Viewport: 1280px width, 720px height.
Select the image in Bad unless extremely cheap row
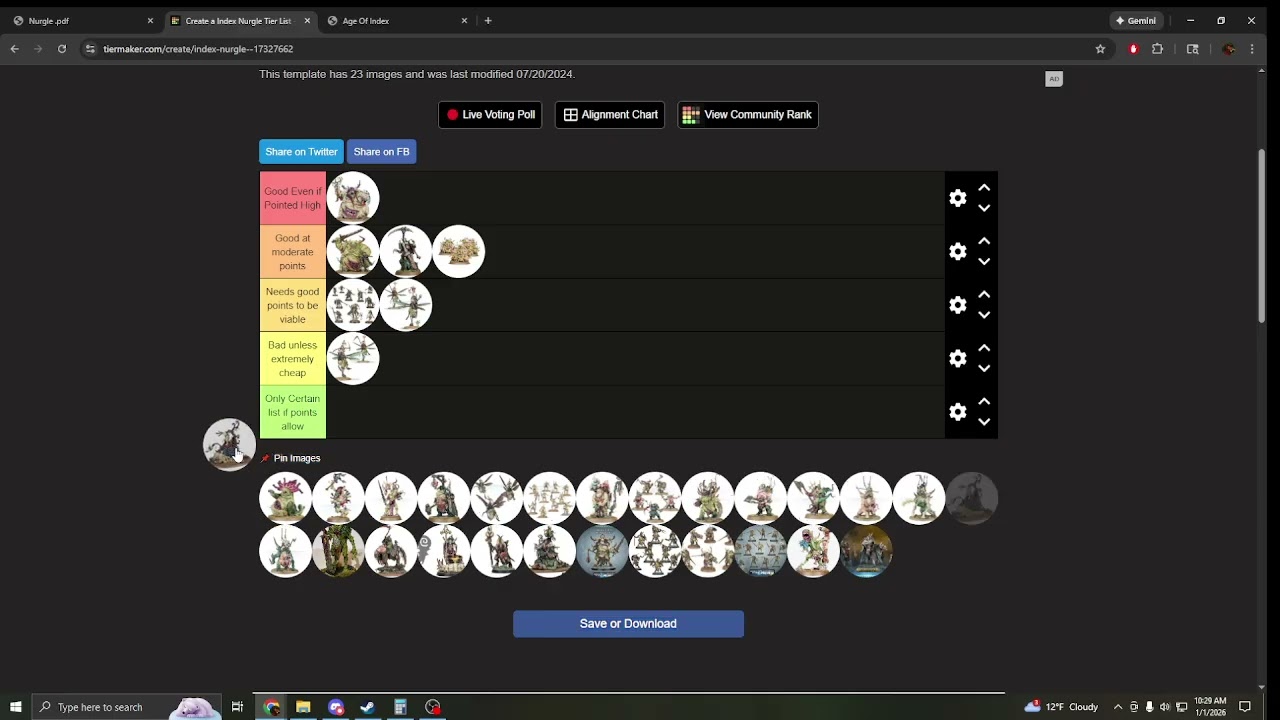click(353, 358)
